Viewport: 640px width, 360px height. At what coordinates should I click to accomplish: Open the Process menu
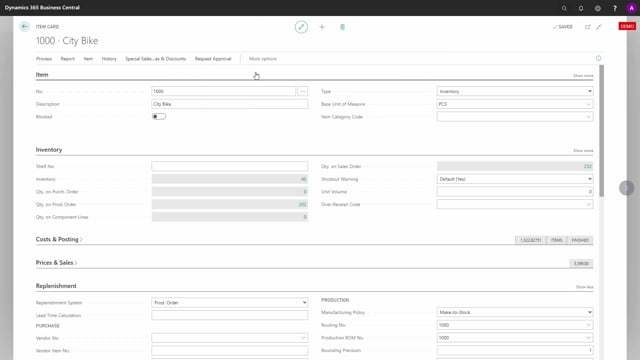44,59
